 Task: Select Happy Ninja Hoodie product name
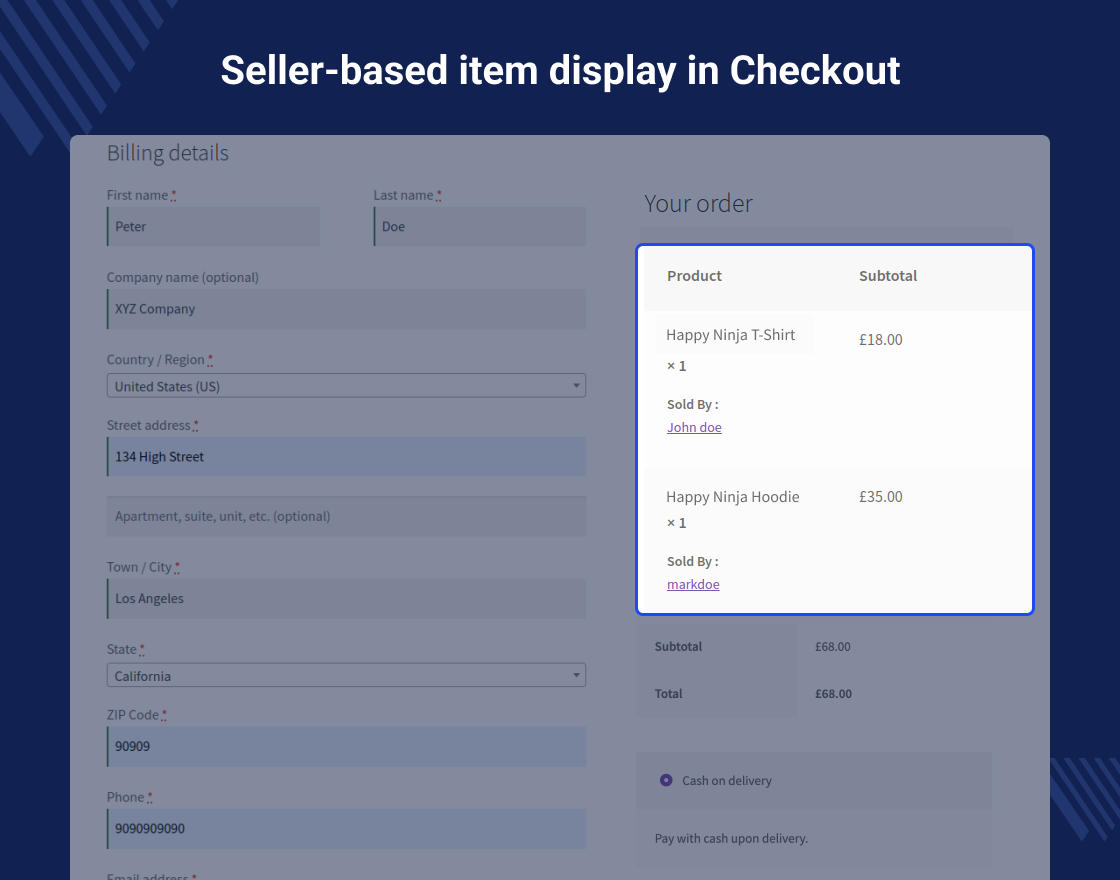[733, 496]
